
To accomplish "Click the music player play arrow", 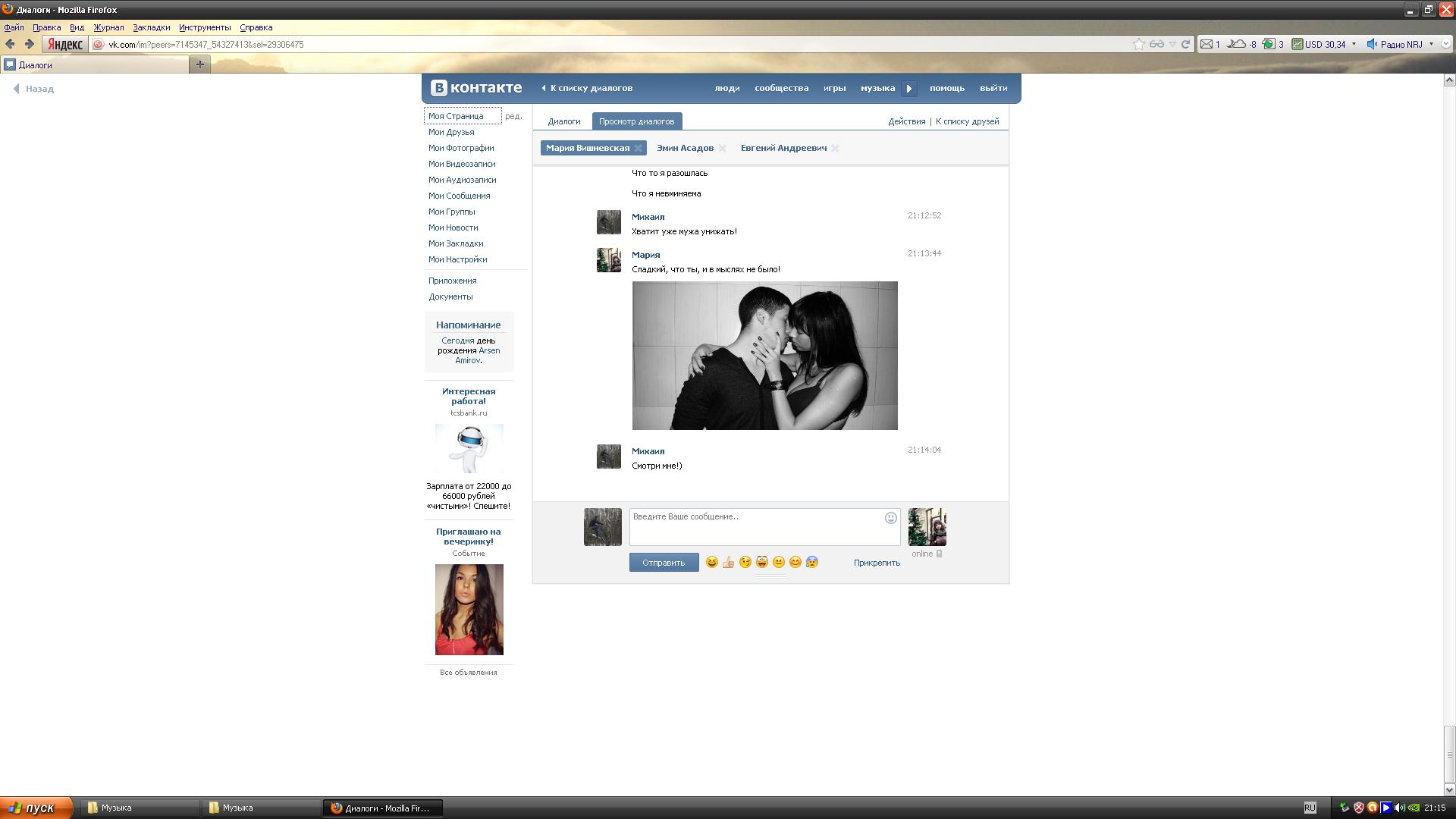I will click(x=909, y=89).
